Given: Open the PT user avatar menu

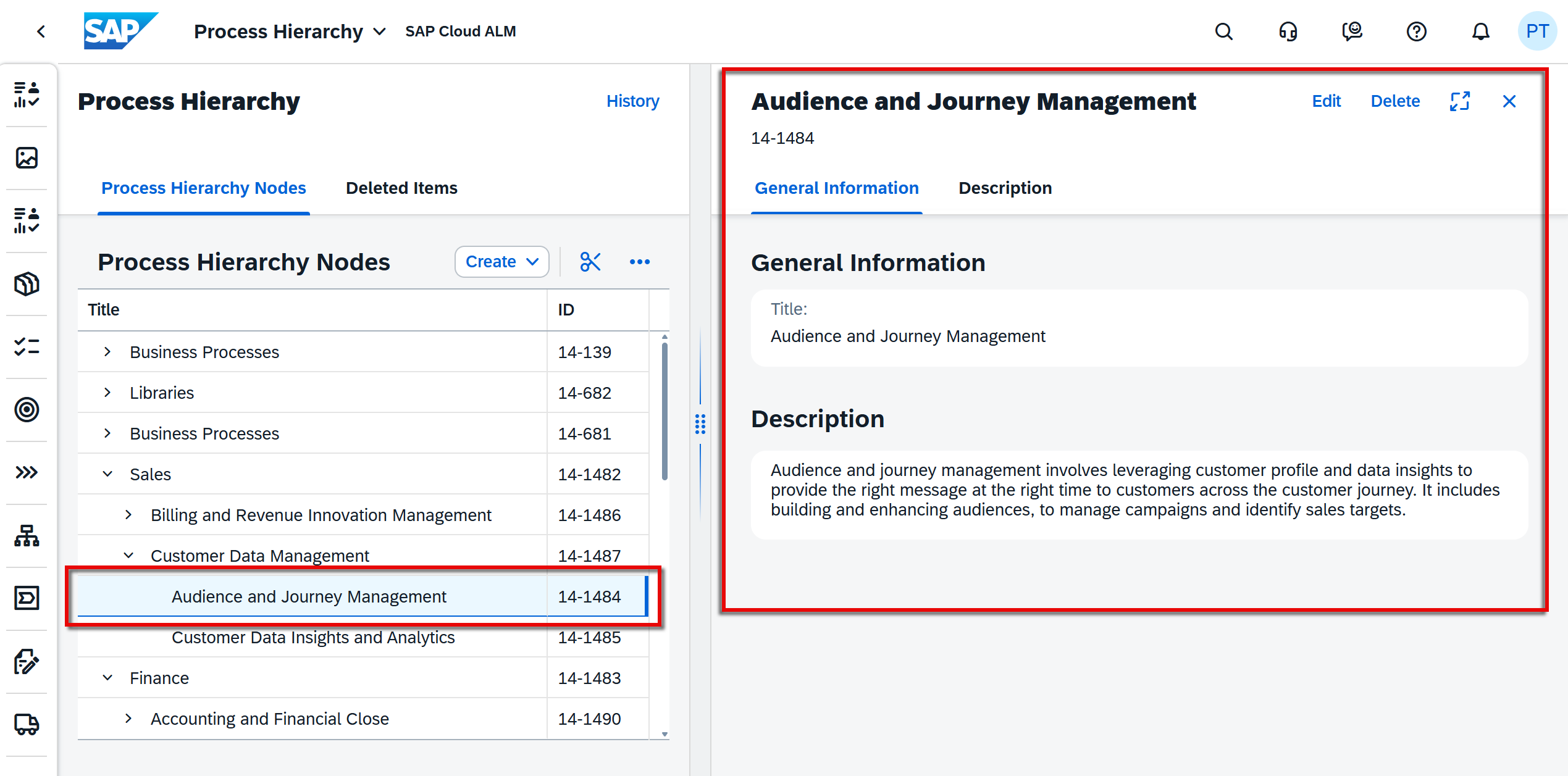Looking at the screenshot, I should (x=1537, y=31).
